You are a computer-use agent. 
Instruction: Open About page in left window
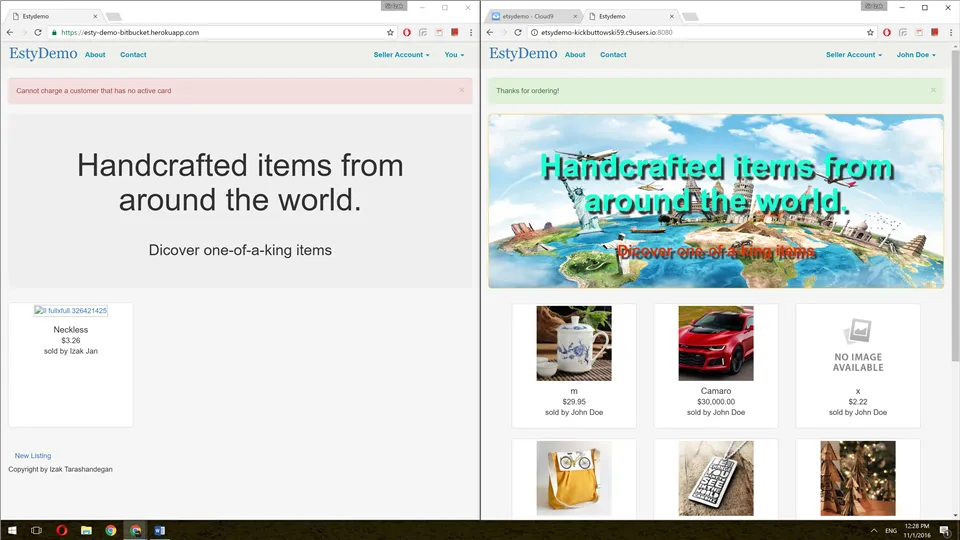[95, 54]
